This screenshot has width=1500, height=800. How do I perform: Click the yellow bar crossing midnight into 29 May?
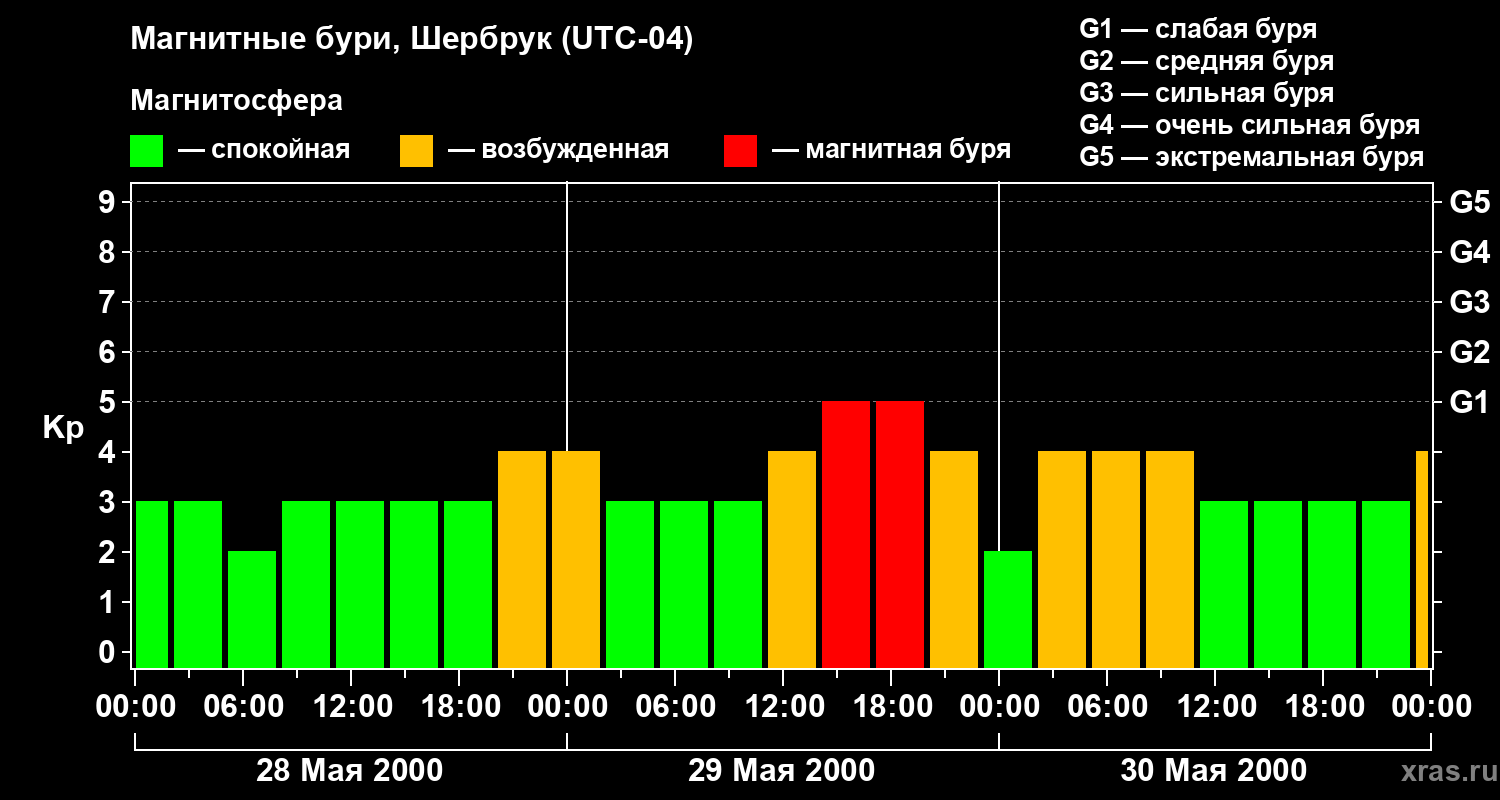coord(576,560)
